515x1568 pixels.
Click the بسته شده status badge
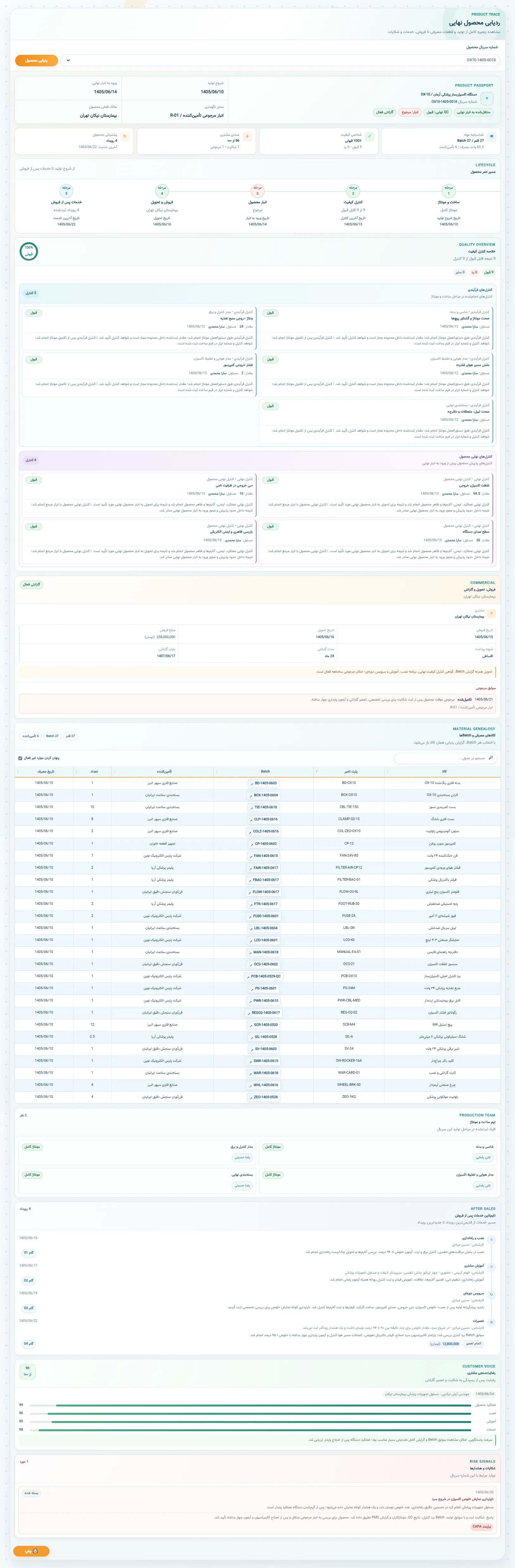click(31, 1493)
